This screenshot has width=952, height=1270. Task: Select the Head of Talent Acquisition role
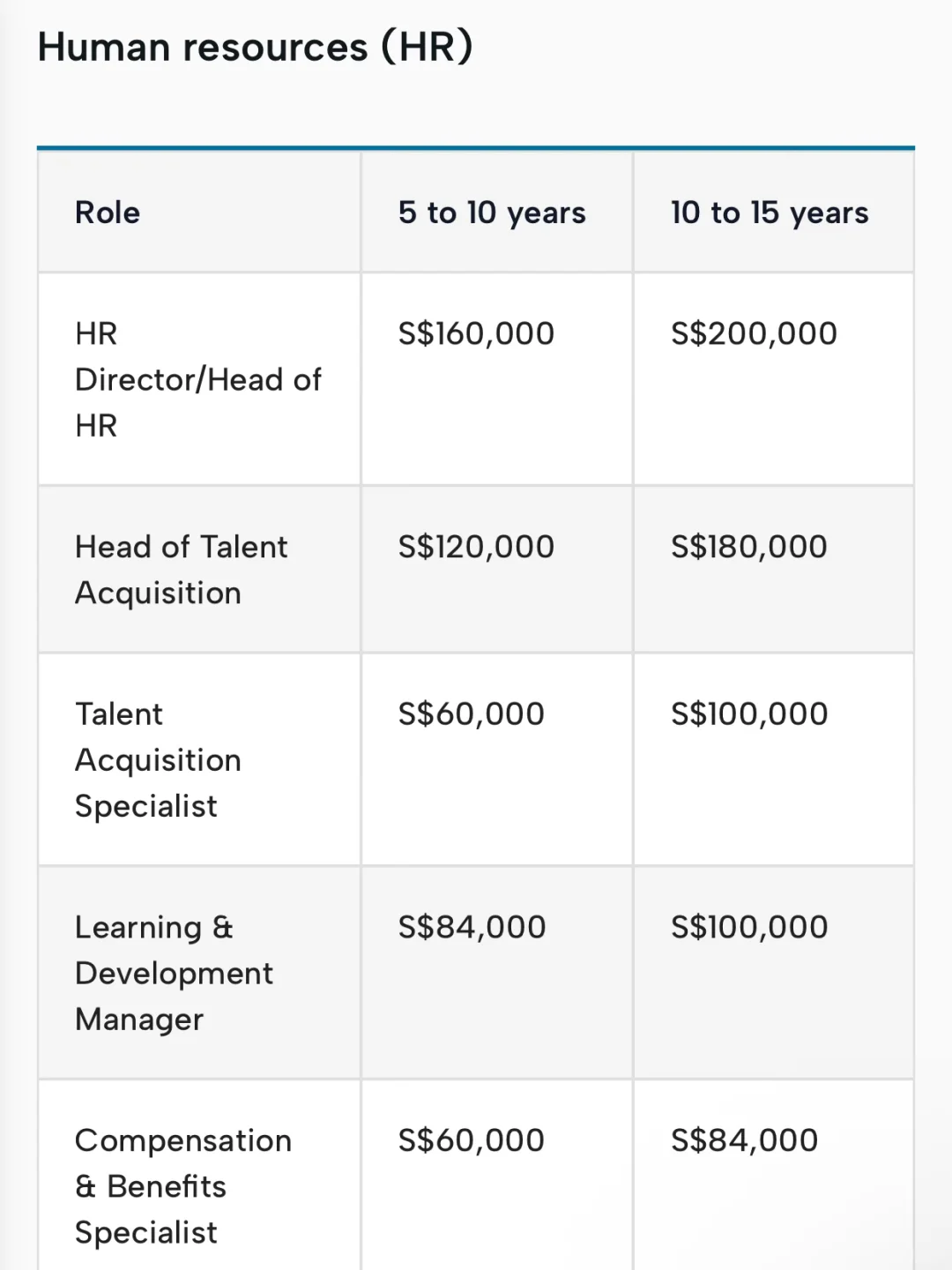(181, 570)
